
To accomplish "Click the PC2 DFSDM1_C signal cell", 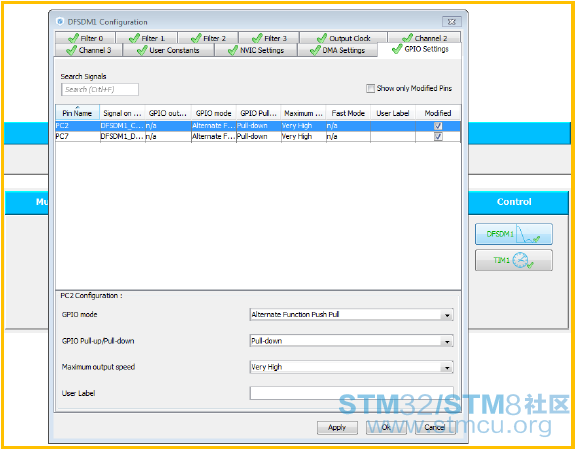I will (x=122, y=126).
